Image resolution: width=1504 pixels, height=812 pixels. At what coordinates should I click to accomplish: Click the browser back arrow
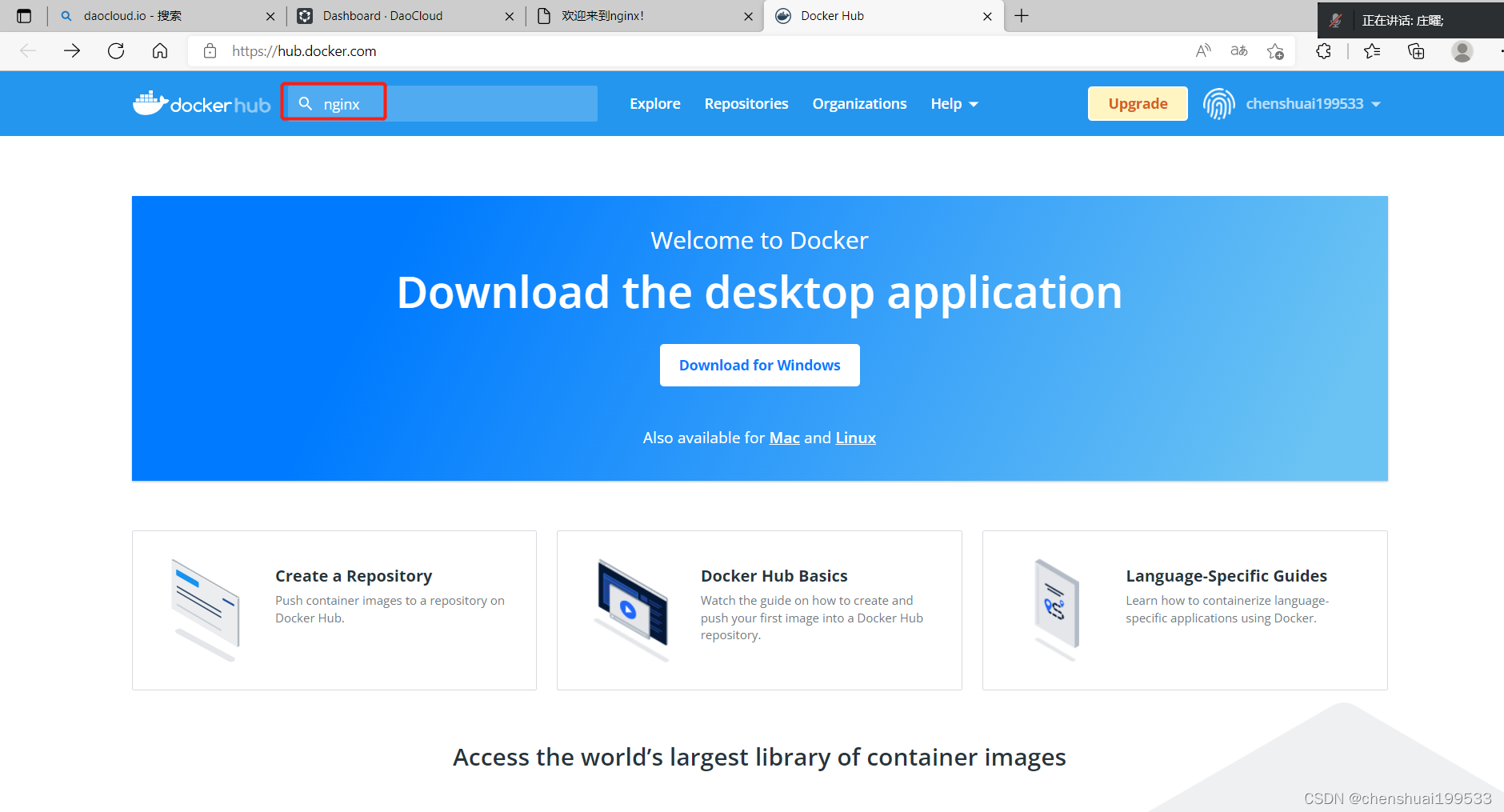point(28,51)
